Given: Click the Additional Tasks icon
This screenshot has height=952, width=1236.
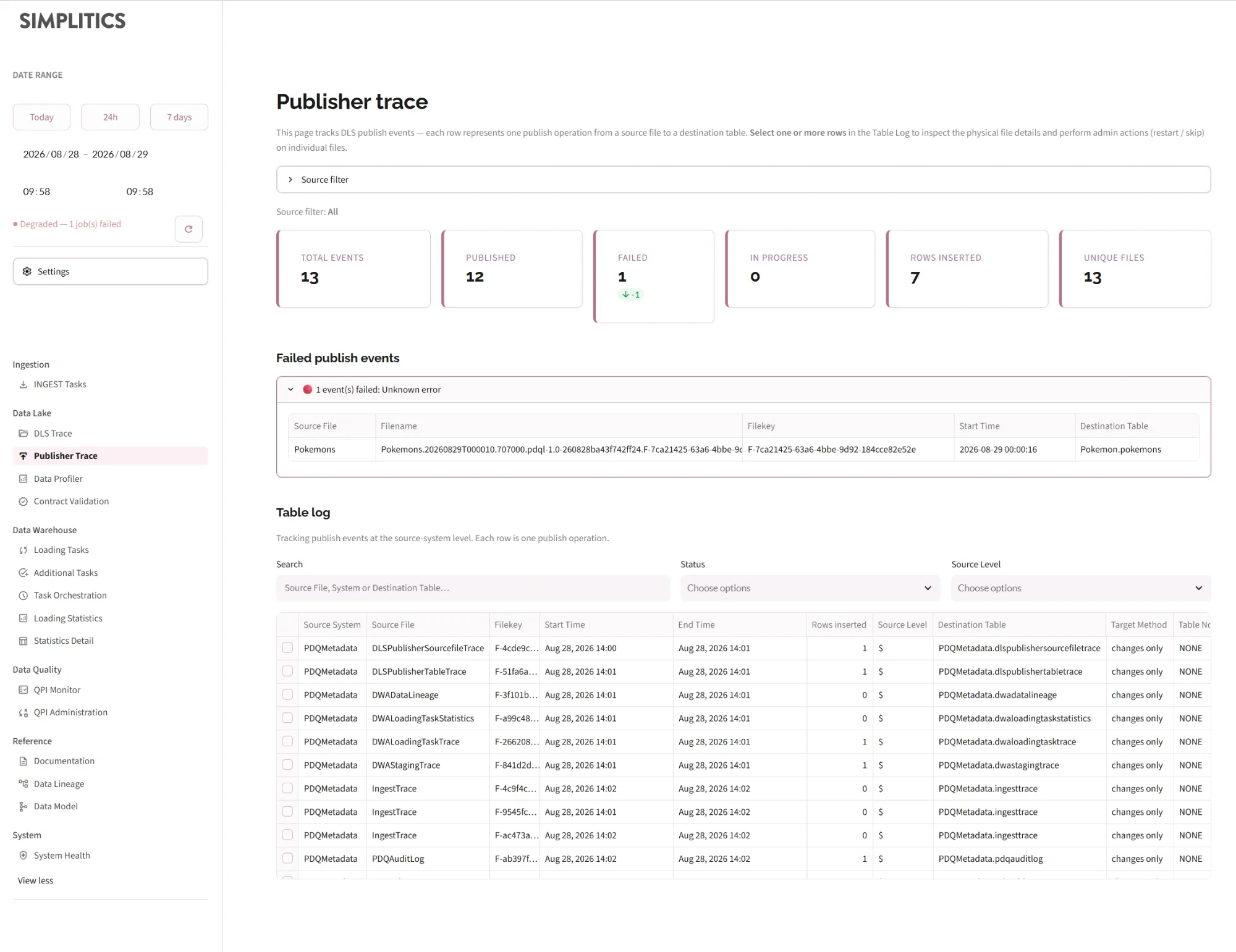Looking at the screenshot, I should click(23, 573).
